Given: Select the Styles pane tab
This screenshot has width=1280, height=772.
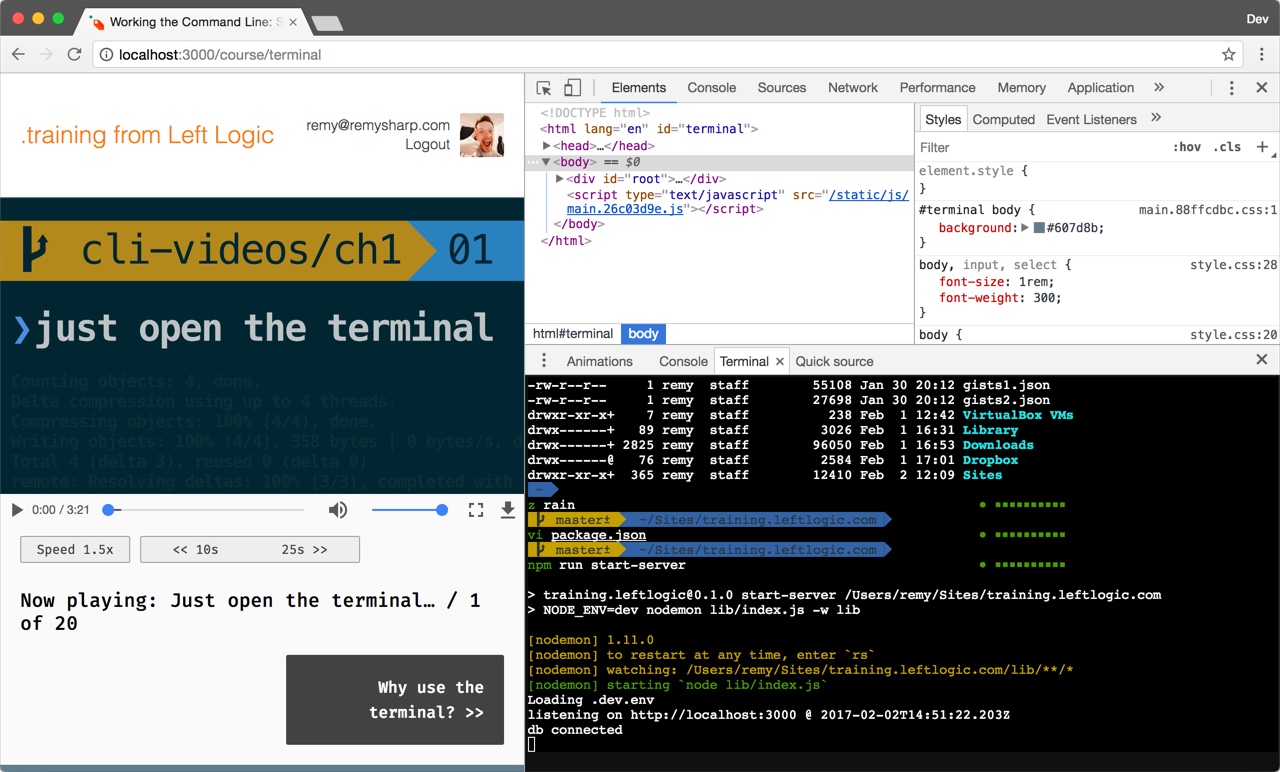Looking at the screenshot, I should coord(943,119).
